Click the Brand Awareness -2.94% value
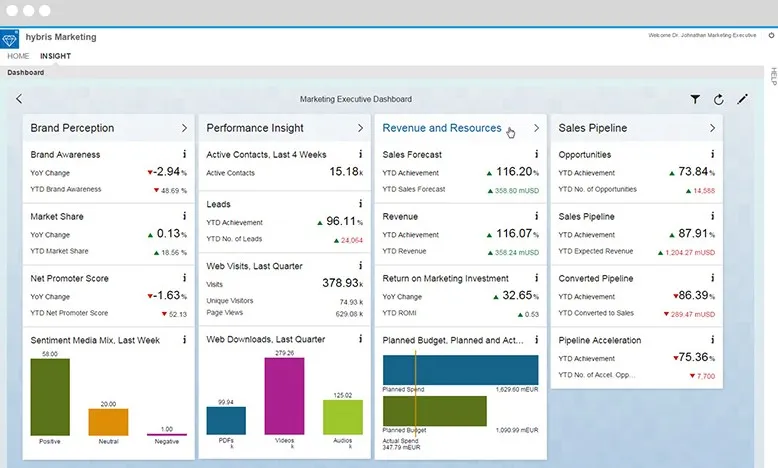 167,172
